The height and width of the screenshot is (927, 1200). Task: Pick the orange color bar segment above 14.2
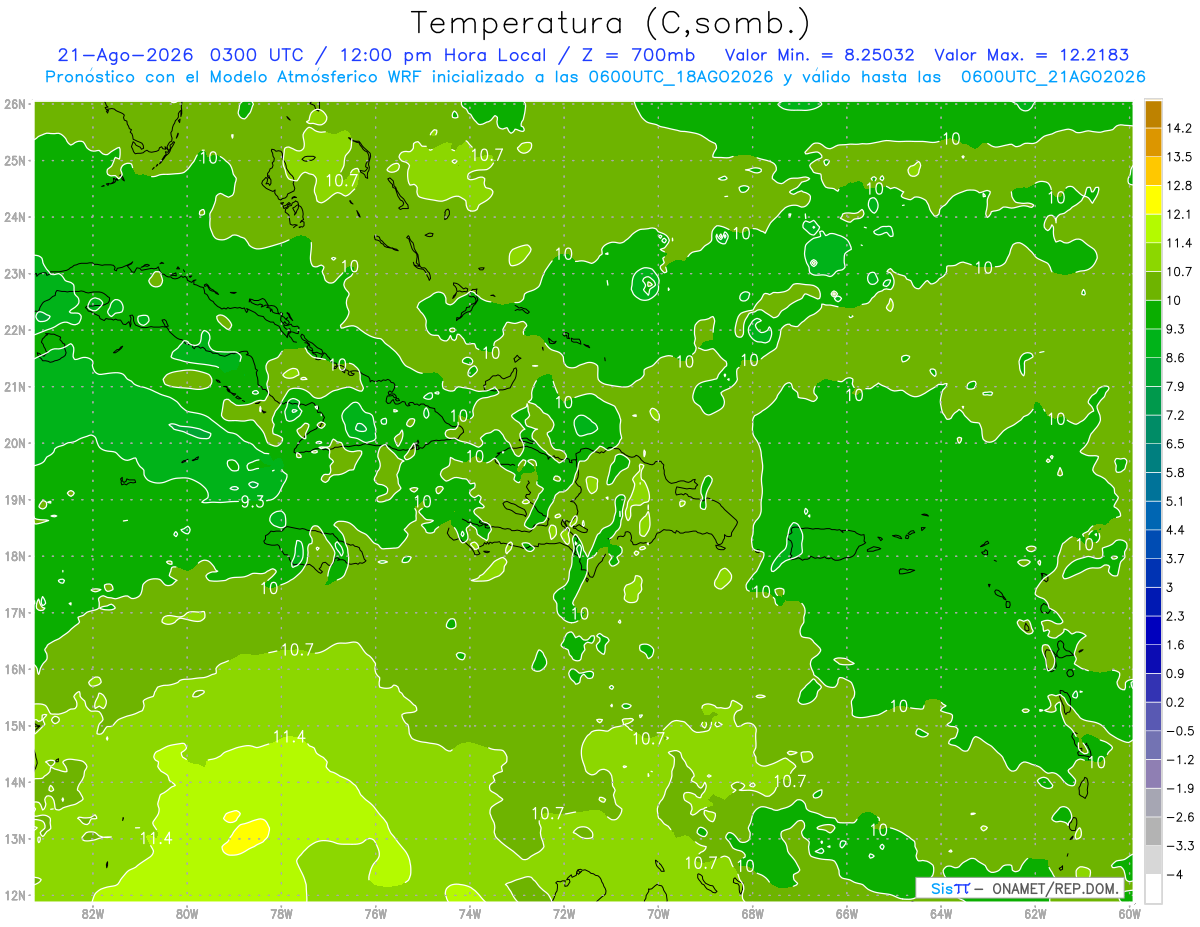coord(1153,115)
